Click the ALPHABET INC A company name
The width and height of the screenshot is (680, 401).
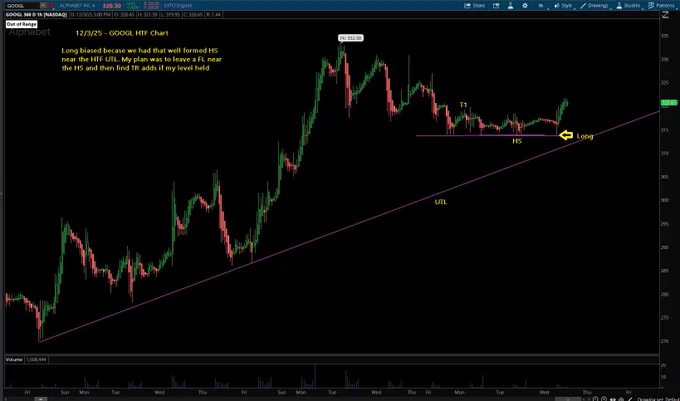click(x=77, y=6)
